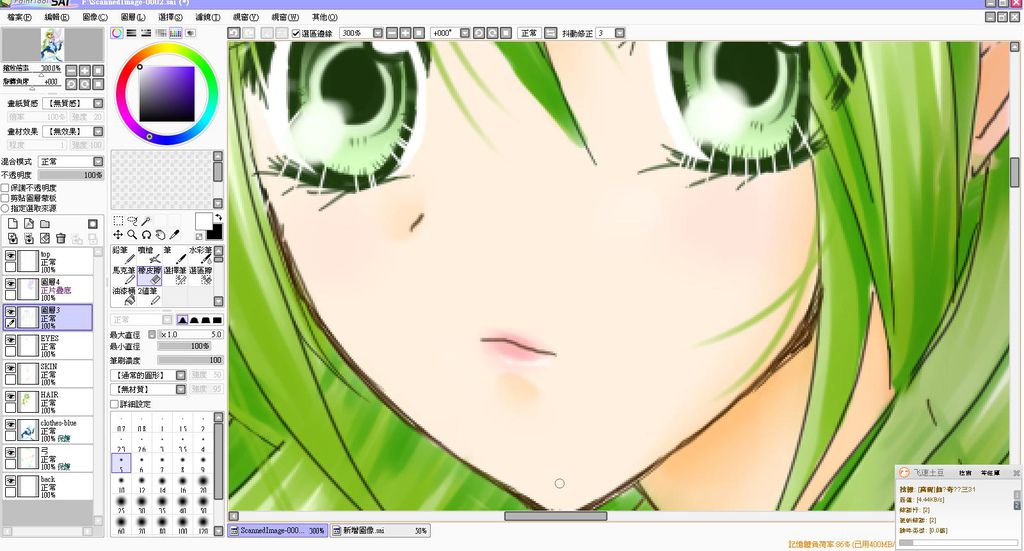Switch to the 新增圖像.sai document tab
Image resolution: width=1024 pixels, height=551 pixels.
pyautogui.click(x=379, y=531)
